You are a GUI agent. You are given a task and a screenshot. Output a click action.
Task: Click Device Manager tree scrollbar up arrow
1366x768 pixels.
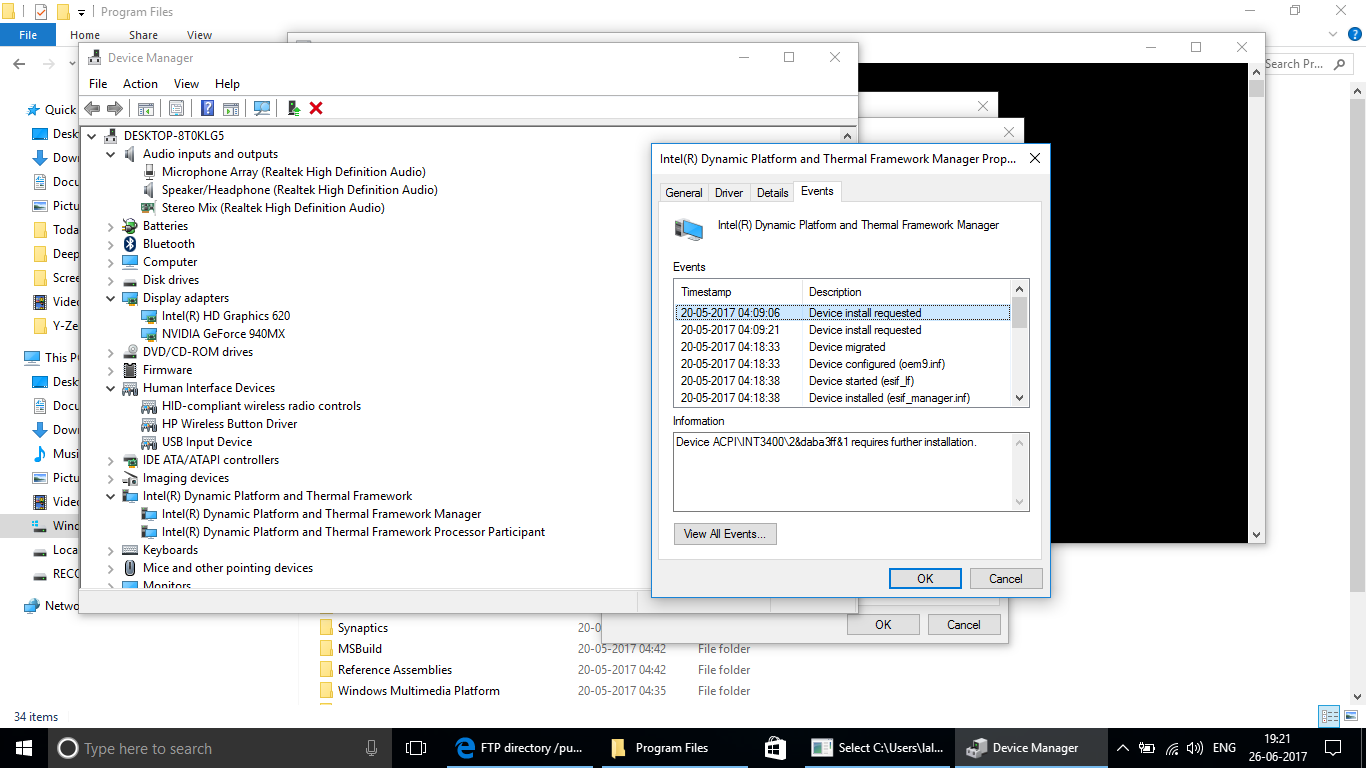pos(848,136)
